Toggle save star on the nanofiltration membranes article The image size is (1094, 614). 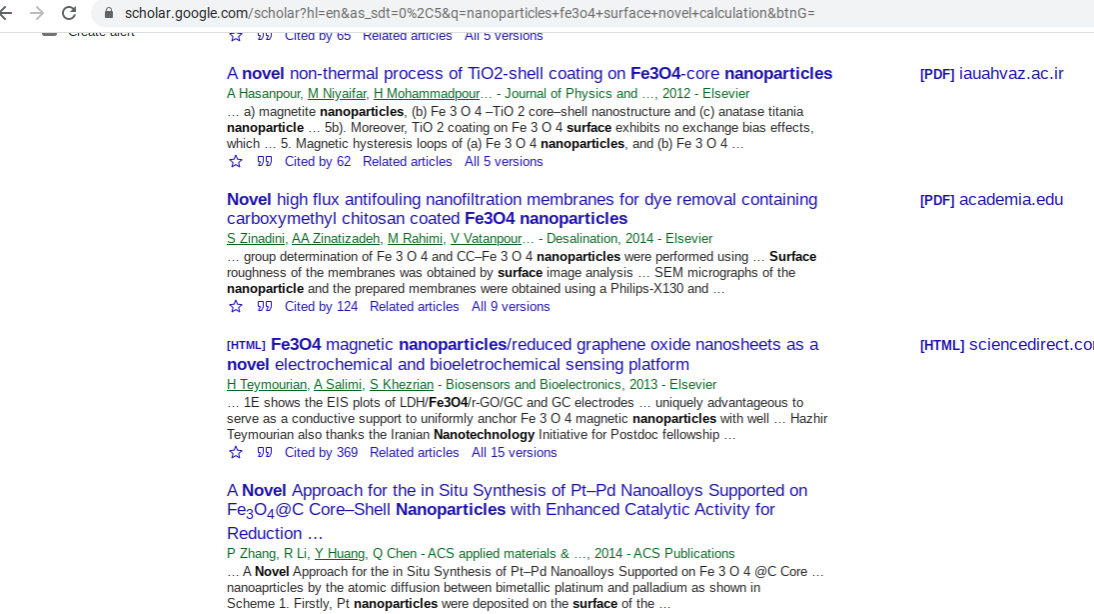pyautogui.click(x=236, y=306)
